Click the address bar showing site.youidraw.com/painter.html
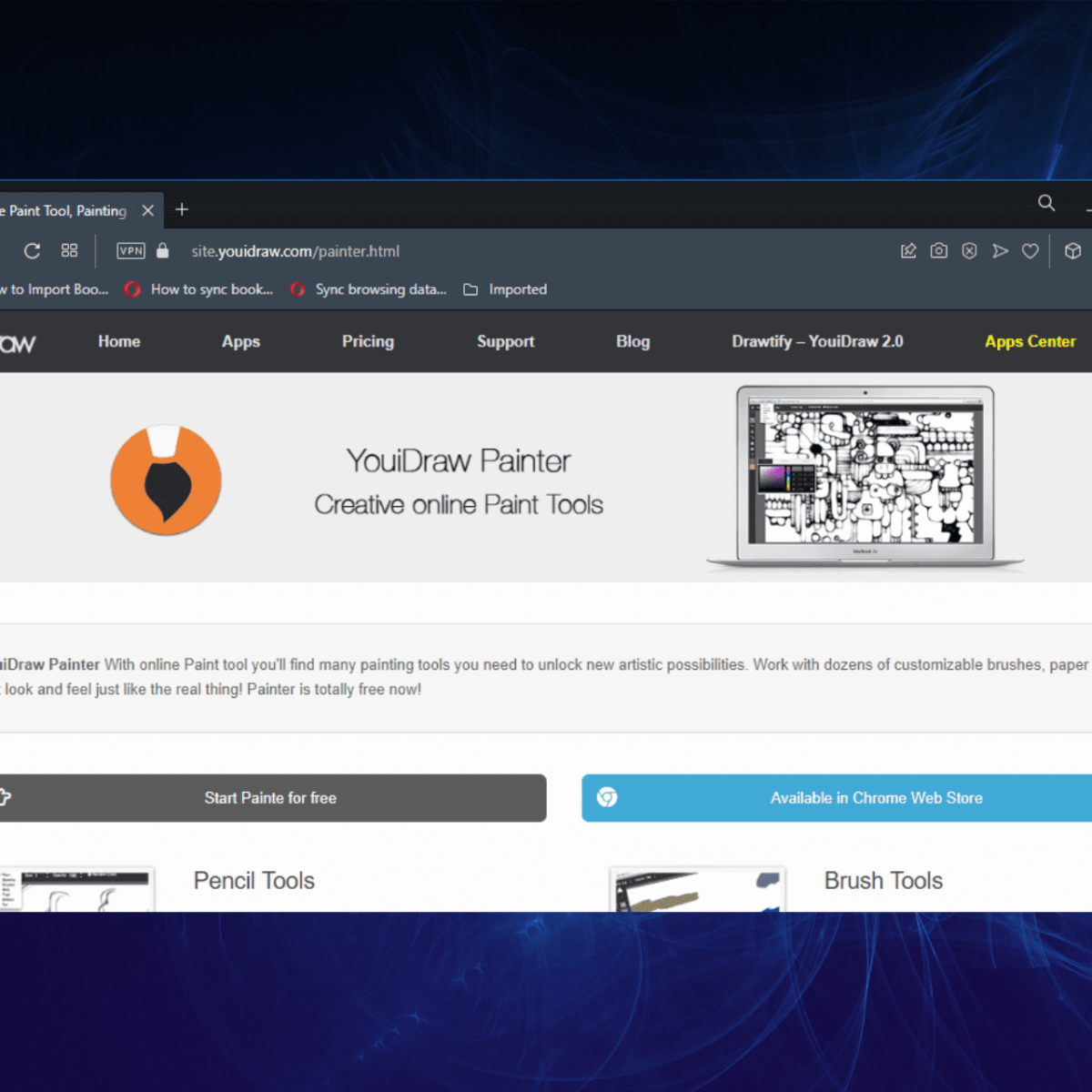The width and height of the screenshot is (1092, 1092). [x=295, y=251]
